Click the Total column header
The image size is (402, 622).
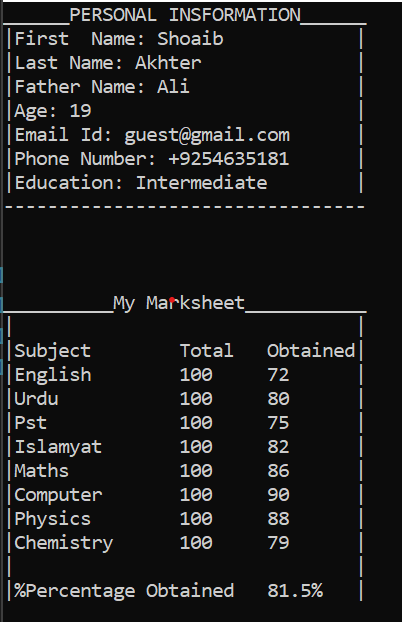(206, 351)
